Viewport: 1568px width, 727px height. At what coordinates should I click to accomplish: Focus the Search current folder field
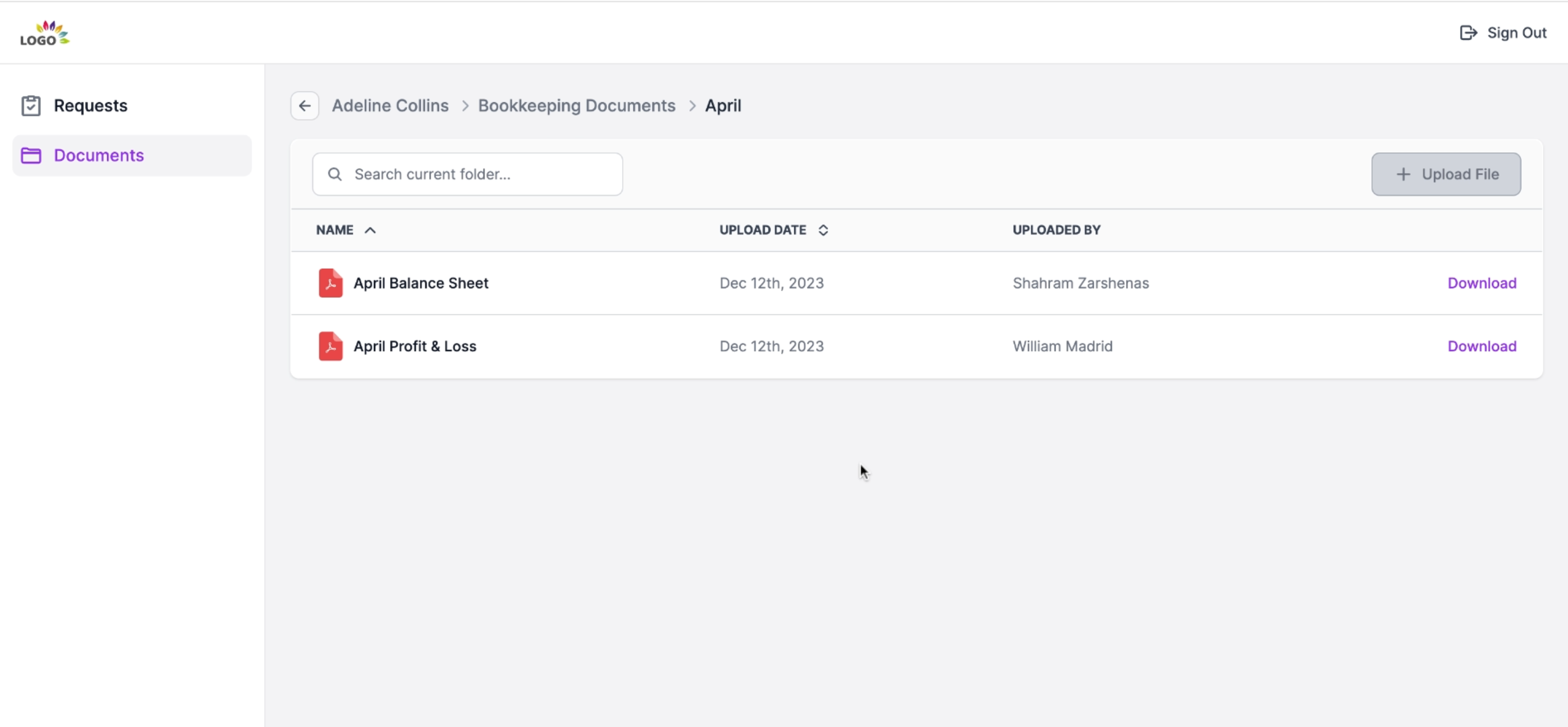[468, 175]
